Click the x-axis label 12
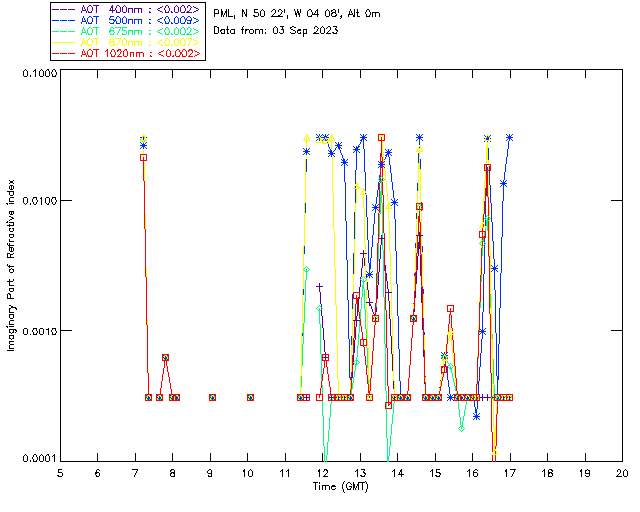640x512 pixels. 322,473
